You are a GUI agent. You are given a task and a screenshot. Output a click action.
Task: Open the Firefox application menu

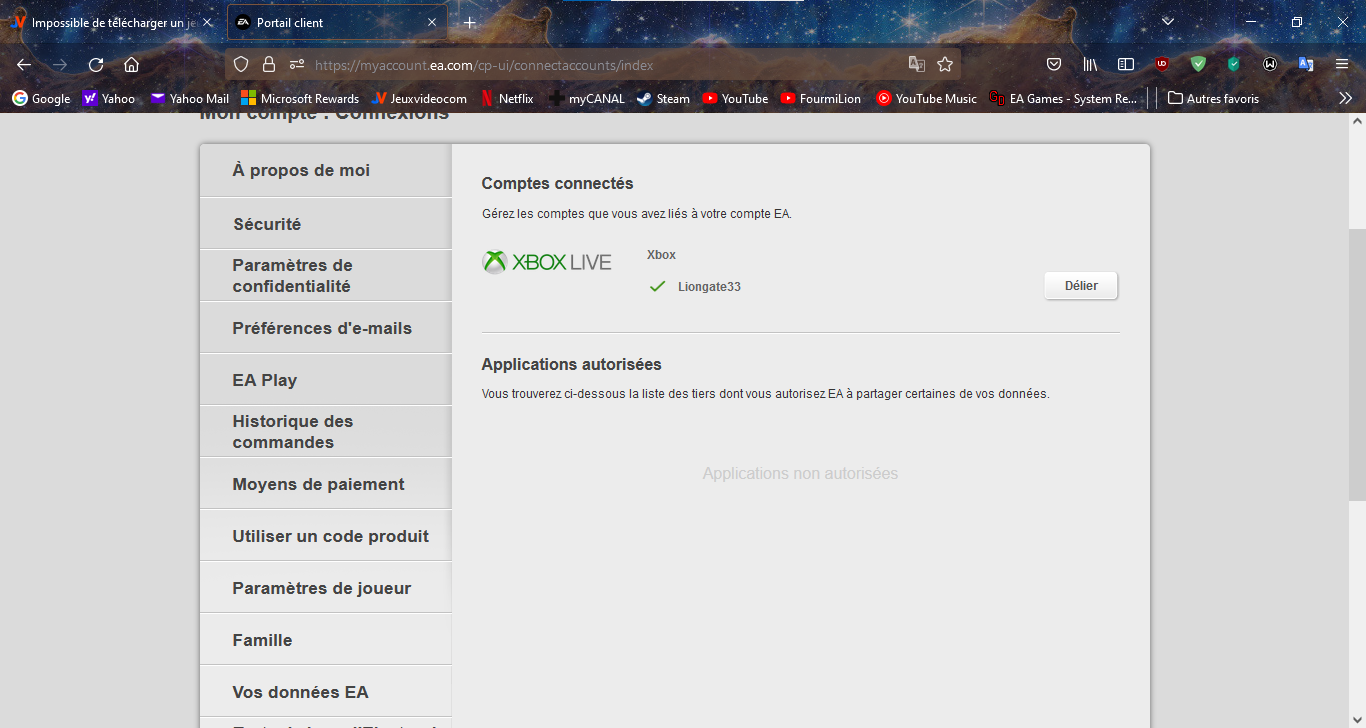tap(1342, 64)
